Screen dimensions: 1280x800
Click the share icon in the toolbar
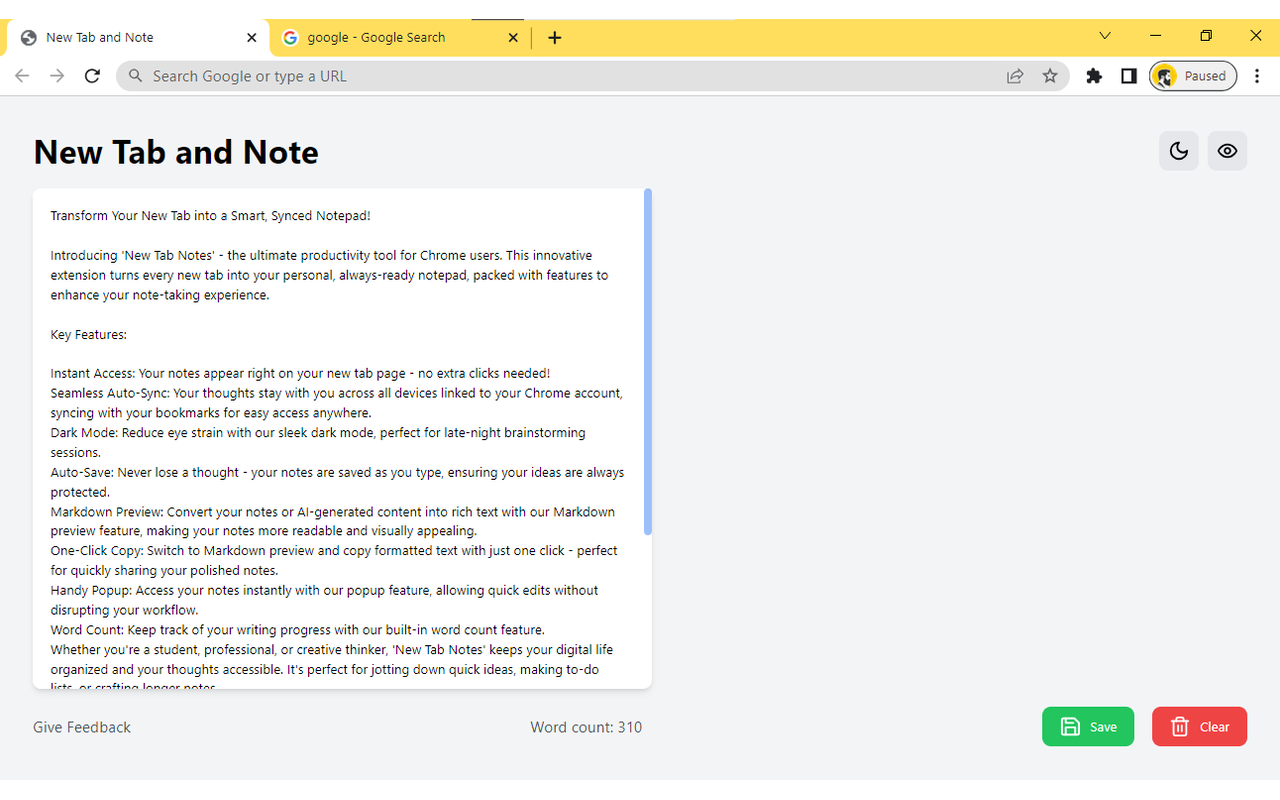point(1015,75)
